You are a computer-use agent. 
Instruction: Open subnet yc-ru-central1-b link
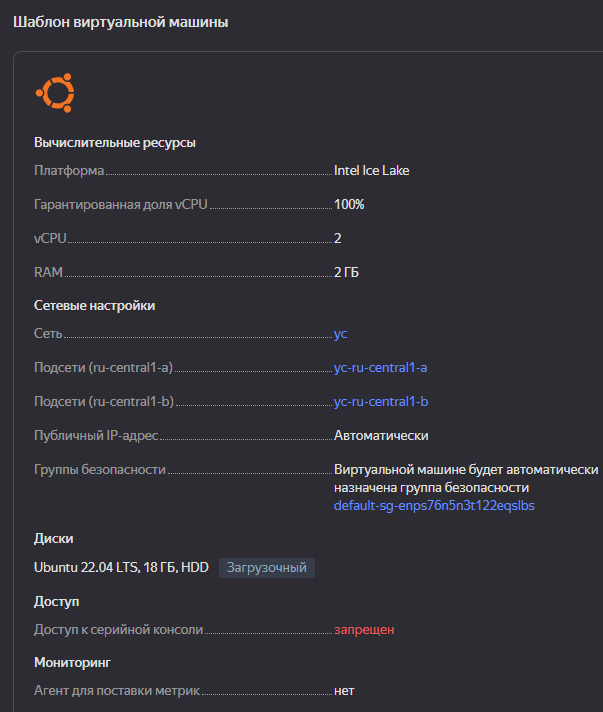[x=381, y=401]
